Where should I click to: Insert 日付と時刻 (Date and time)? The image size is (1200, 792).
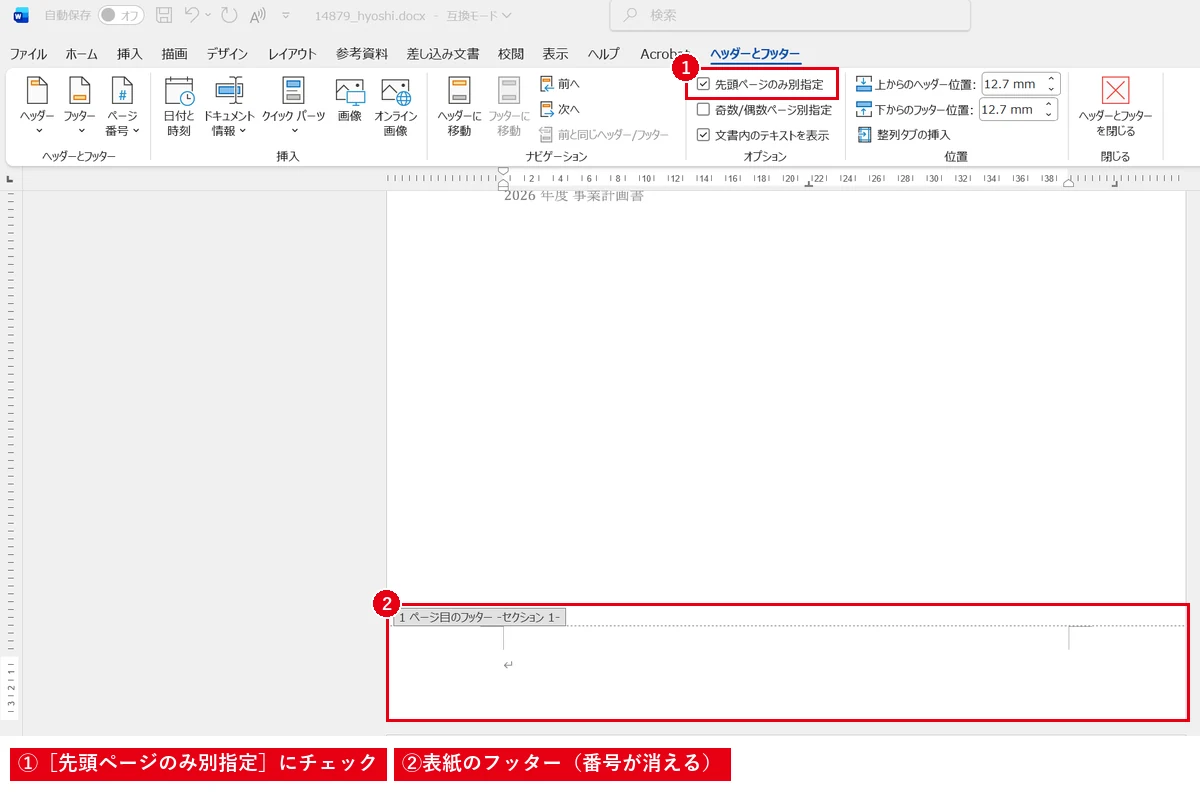click(179, 107)
